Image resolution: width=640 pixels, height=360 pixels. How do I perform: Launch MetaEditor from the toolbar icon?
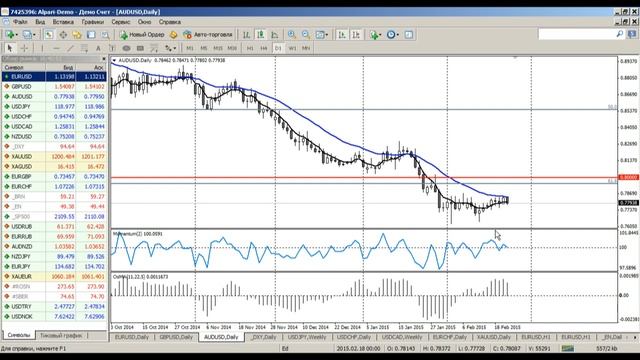(173, 35)
